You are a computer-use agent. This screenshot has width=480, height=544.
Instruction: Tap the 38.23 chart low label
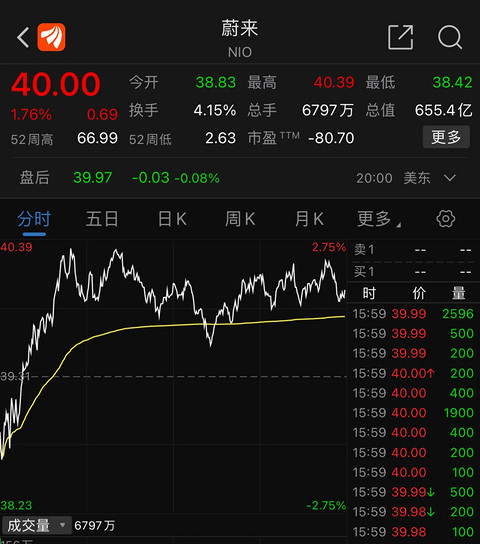[16, 505]
